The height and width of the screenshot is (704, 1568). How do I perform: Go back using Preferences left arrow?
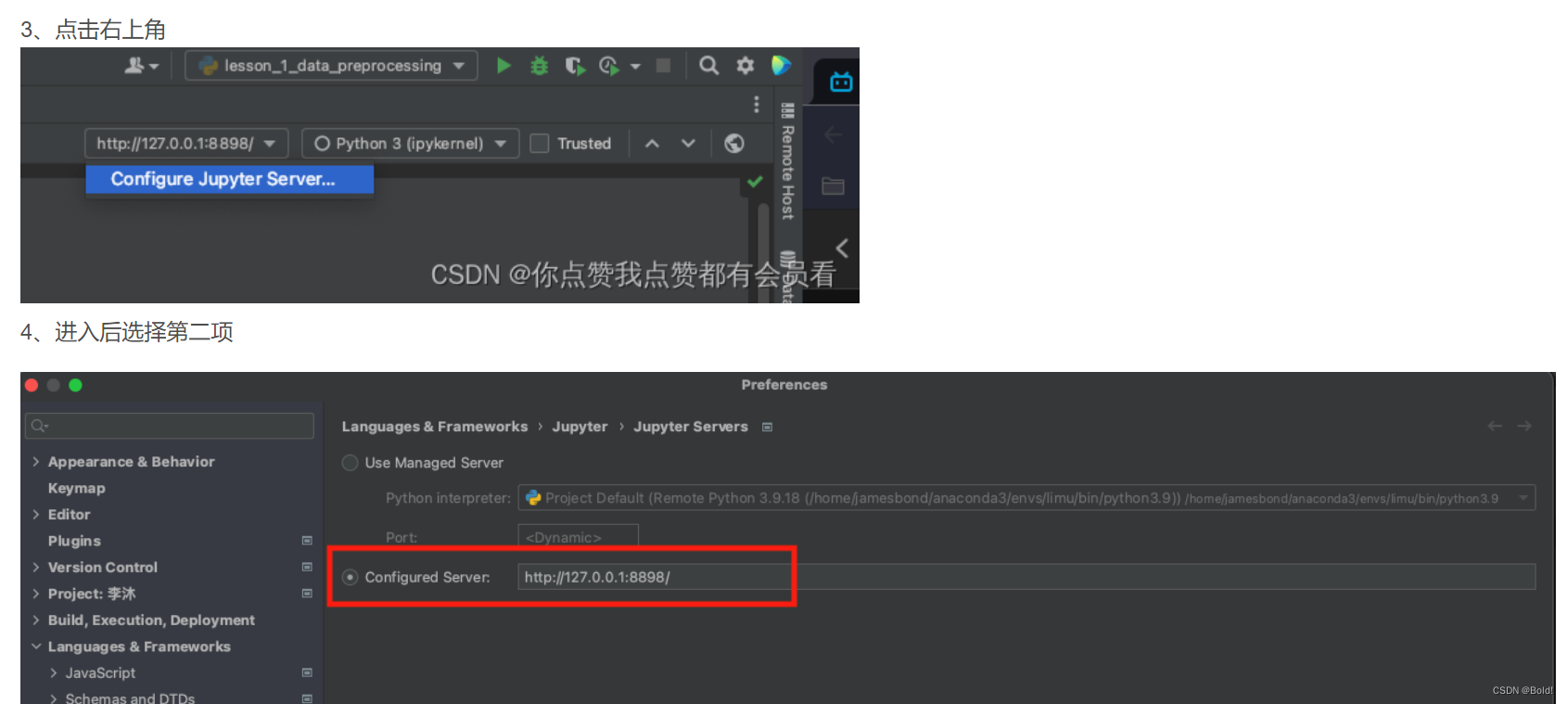coord(1495,426)
